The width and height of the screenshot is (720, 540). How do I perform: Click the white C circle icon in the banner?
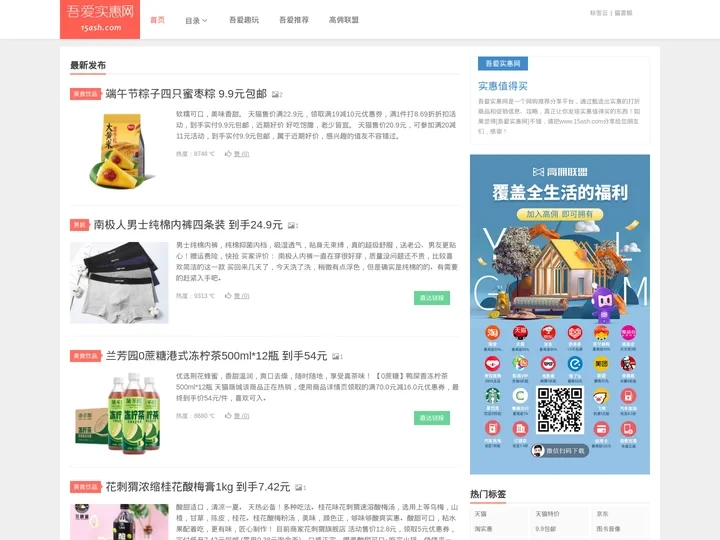click(x=520, y=396)
